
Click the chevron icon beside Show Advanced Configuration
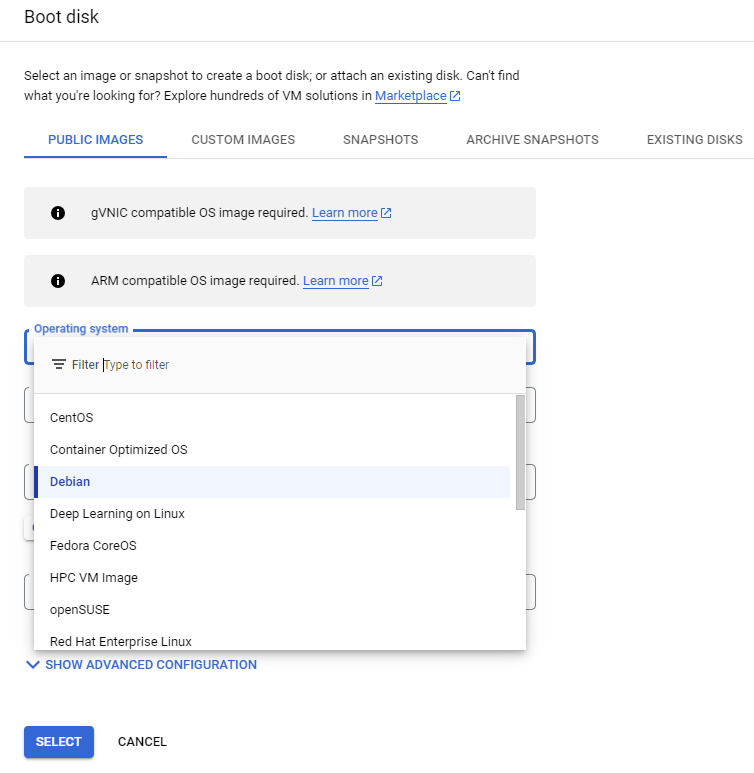click(33, 665)
